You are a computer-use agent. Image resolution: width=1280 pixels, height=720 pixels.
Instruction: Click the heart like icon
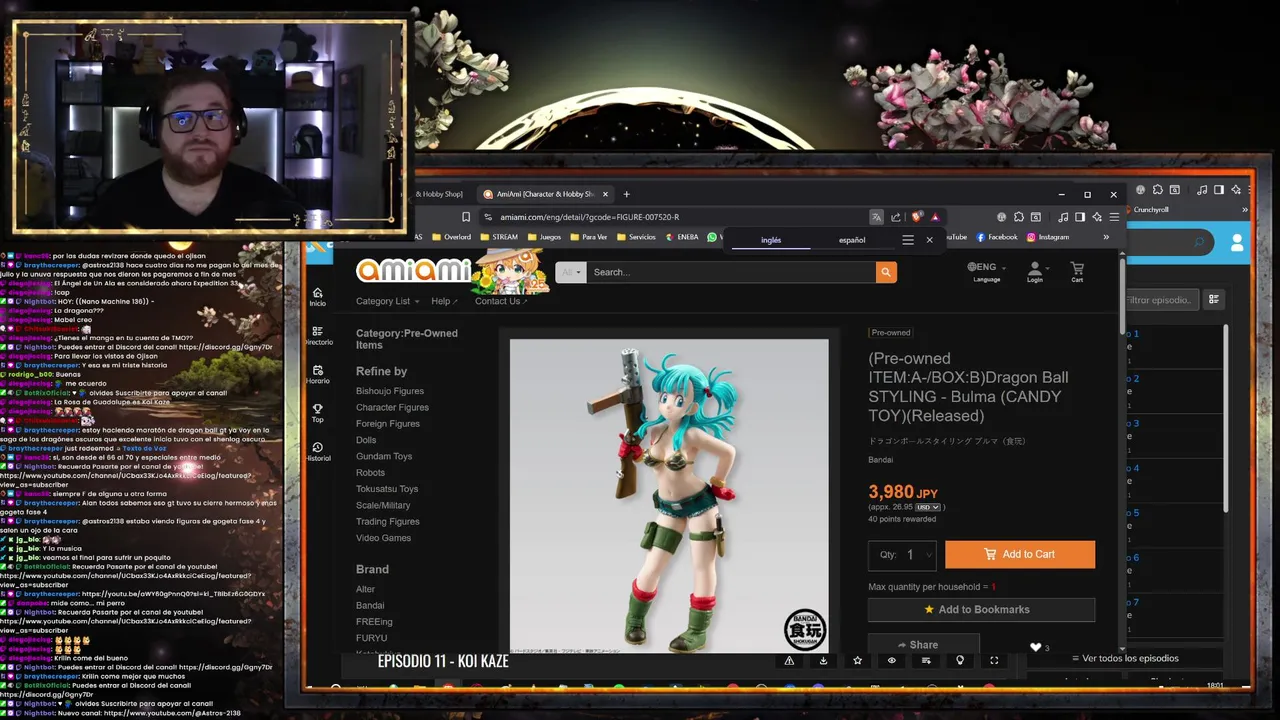[x=1035, y=647]
